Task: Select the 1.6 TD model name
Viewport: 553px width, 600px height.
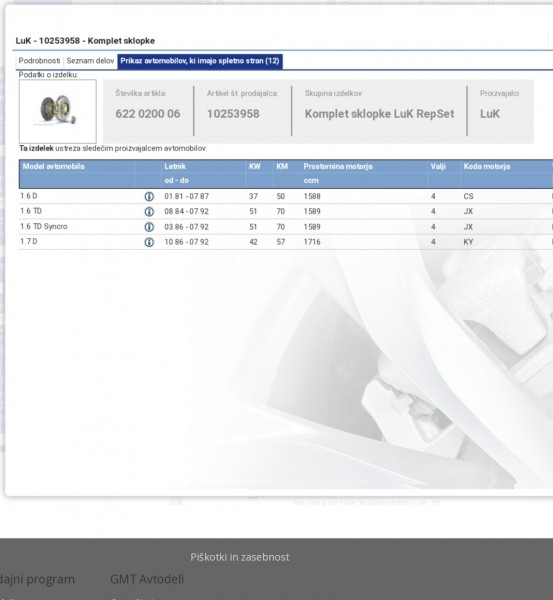Action: pos(31,211)
